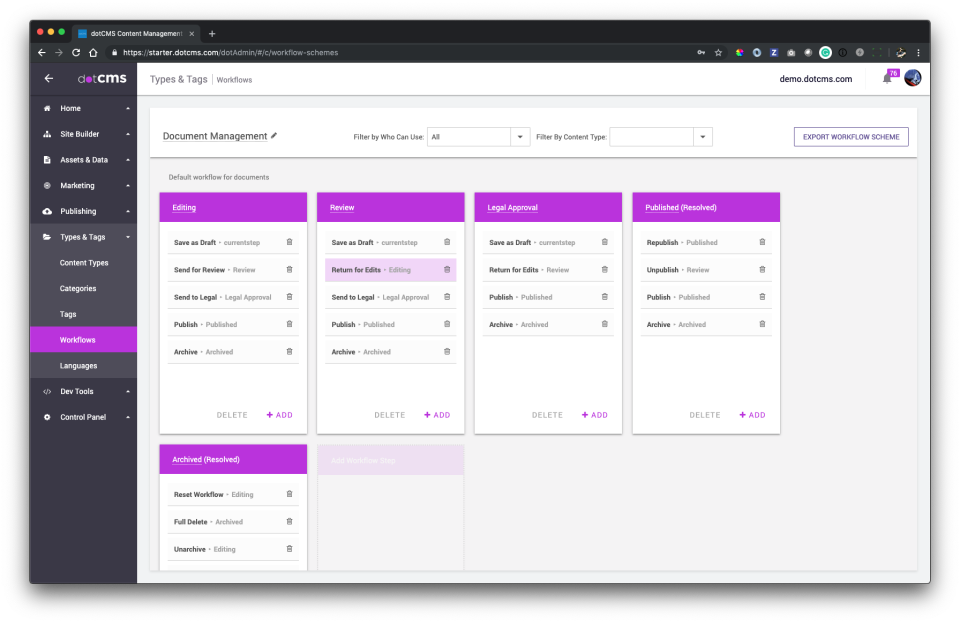Viewport: 960px width, 623px height.
Task: Click the dotCMS logo in the sidebar
Action: [100, 77]
